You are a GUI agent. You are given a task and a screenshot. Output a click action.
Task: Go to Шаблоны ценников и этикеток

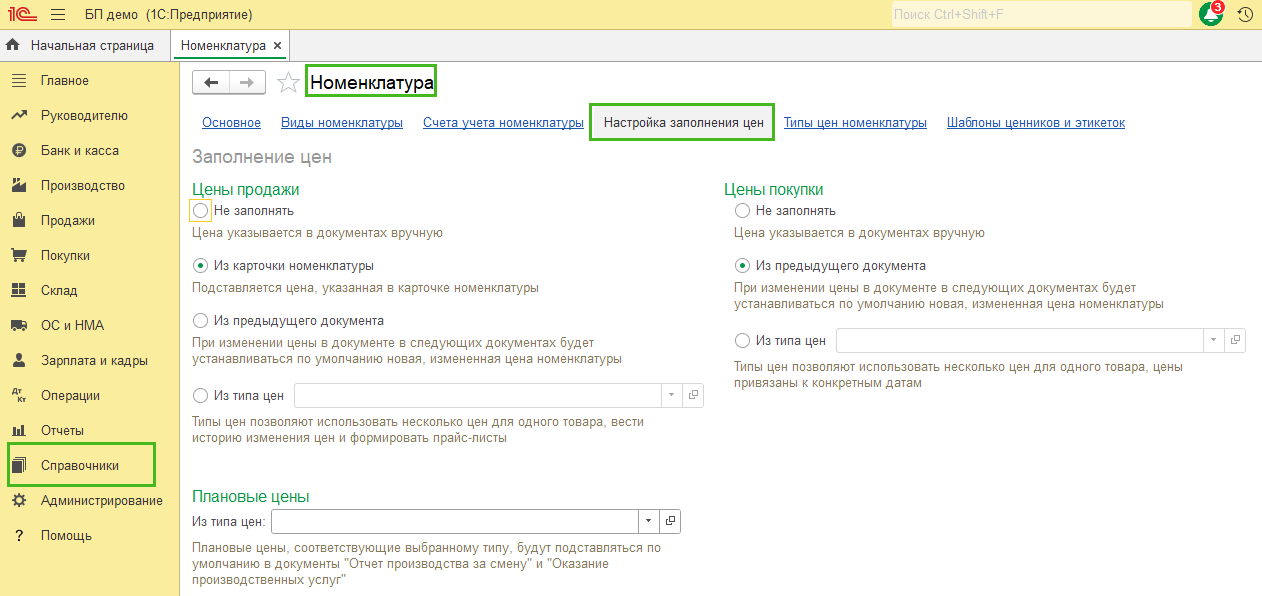pyautogui.click(x=1035, y=123)
